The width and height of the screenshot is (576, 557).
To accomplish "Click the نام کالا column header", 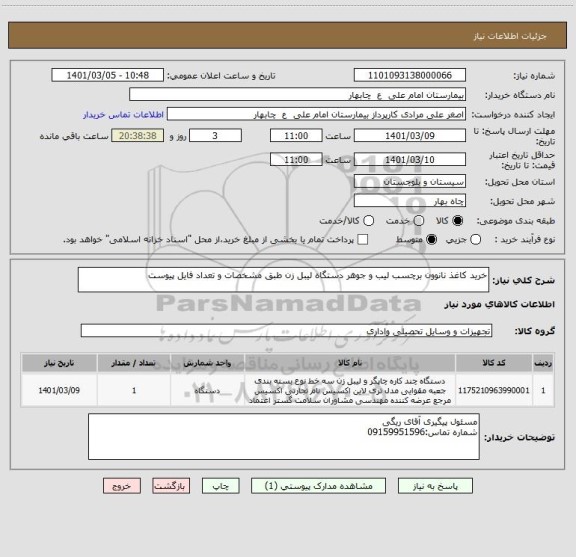I will click(350, 363).
